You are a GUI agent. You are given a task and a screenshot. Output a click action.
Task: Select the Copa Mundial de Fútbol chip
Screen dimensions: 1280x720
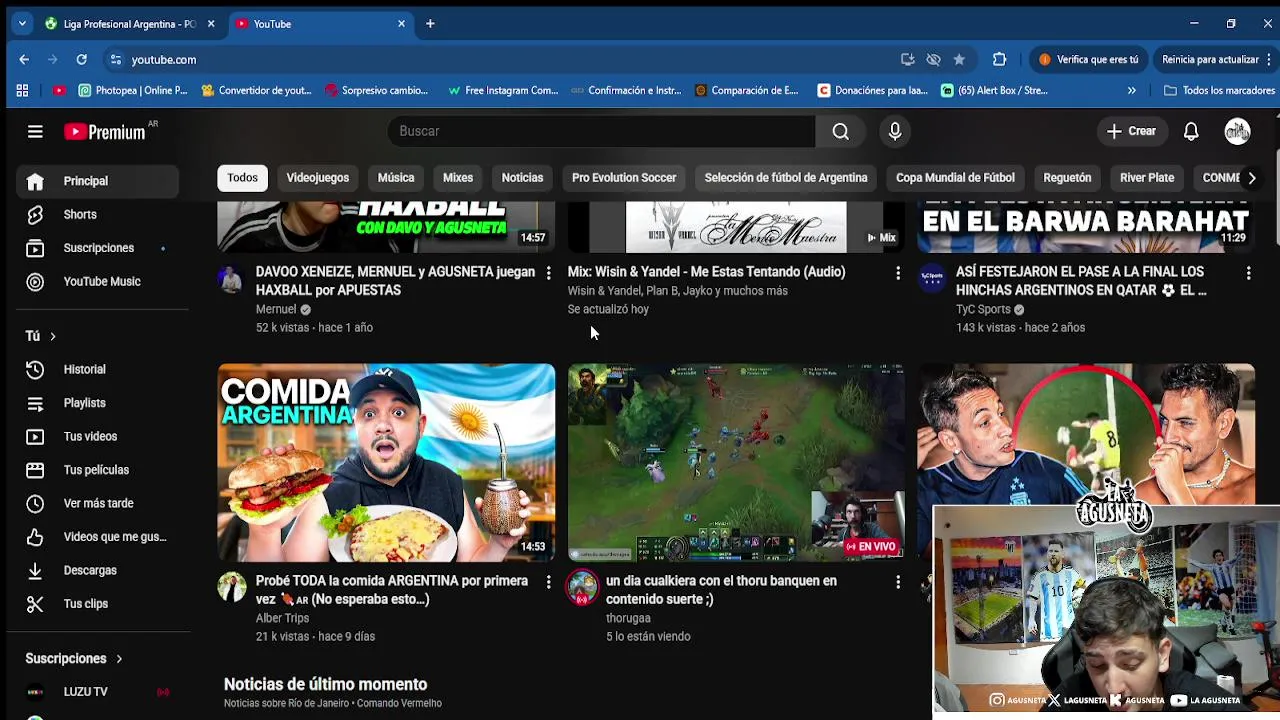point(955,178)
